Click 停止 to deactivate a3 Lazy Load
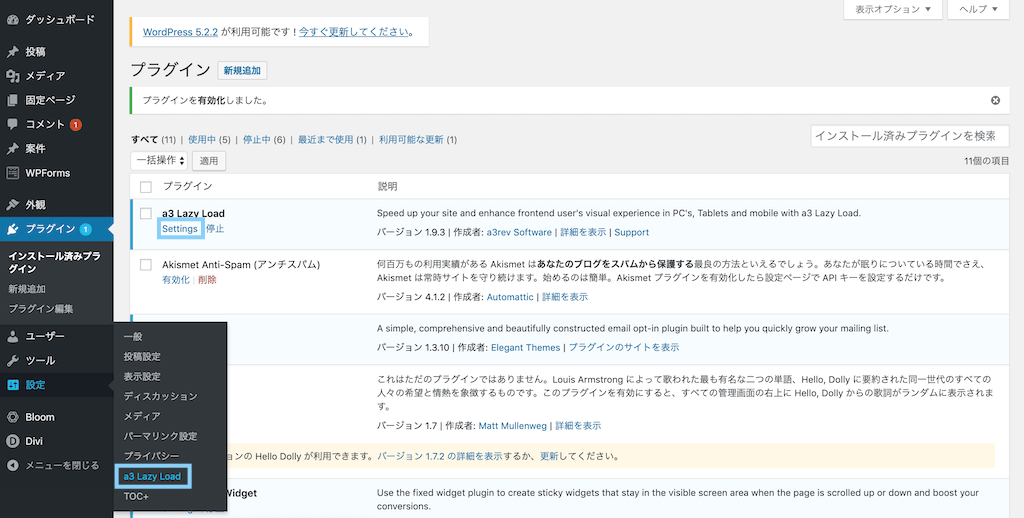 (x=215, y=229)
